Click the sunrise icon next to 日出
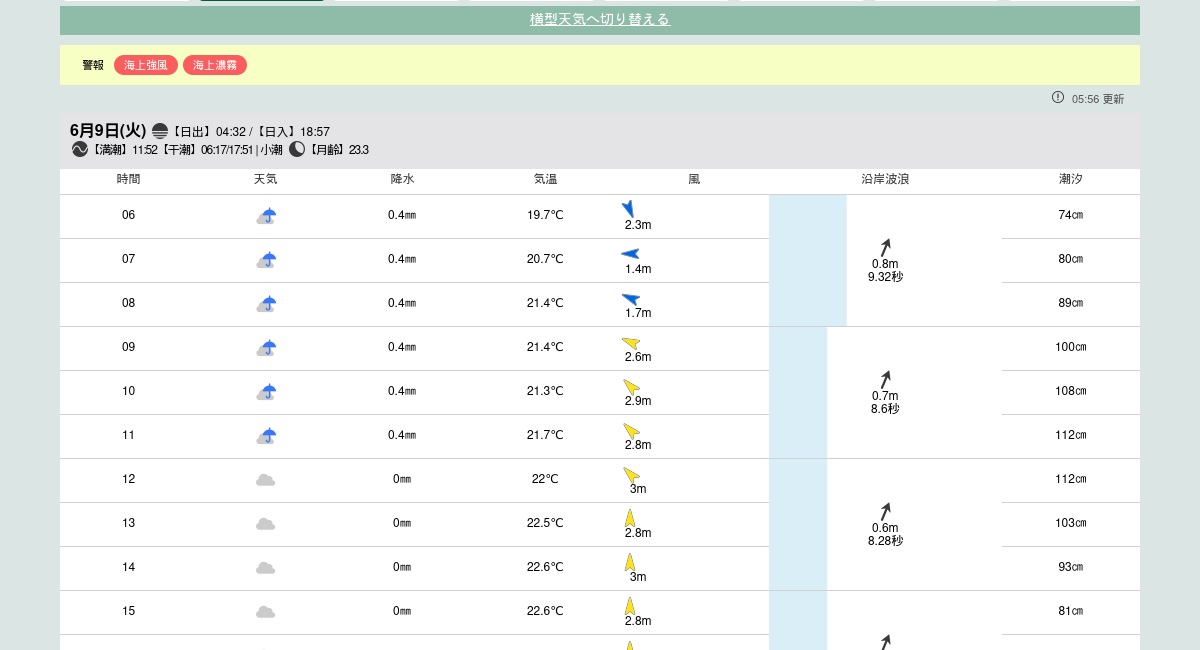The width and height of the screenshot is (1200, 650). point(160,131)
